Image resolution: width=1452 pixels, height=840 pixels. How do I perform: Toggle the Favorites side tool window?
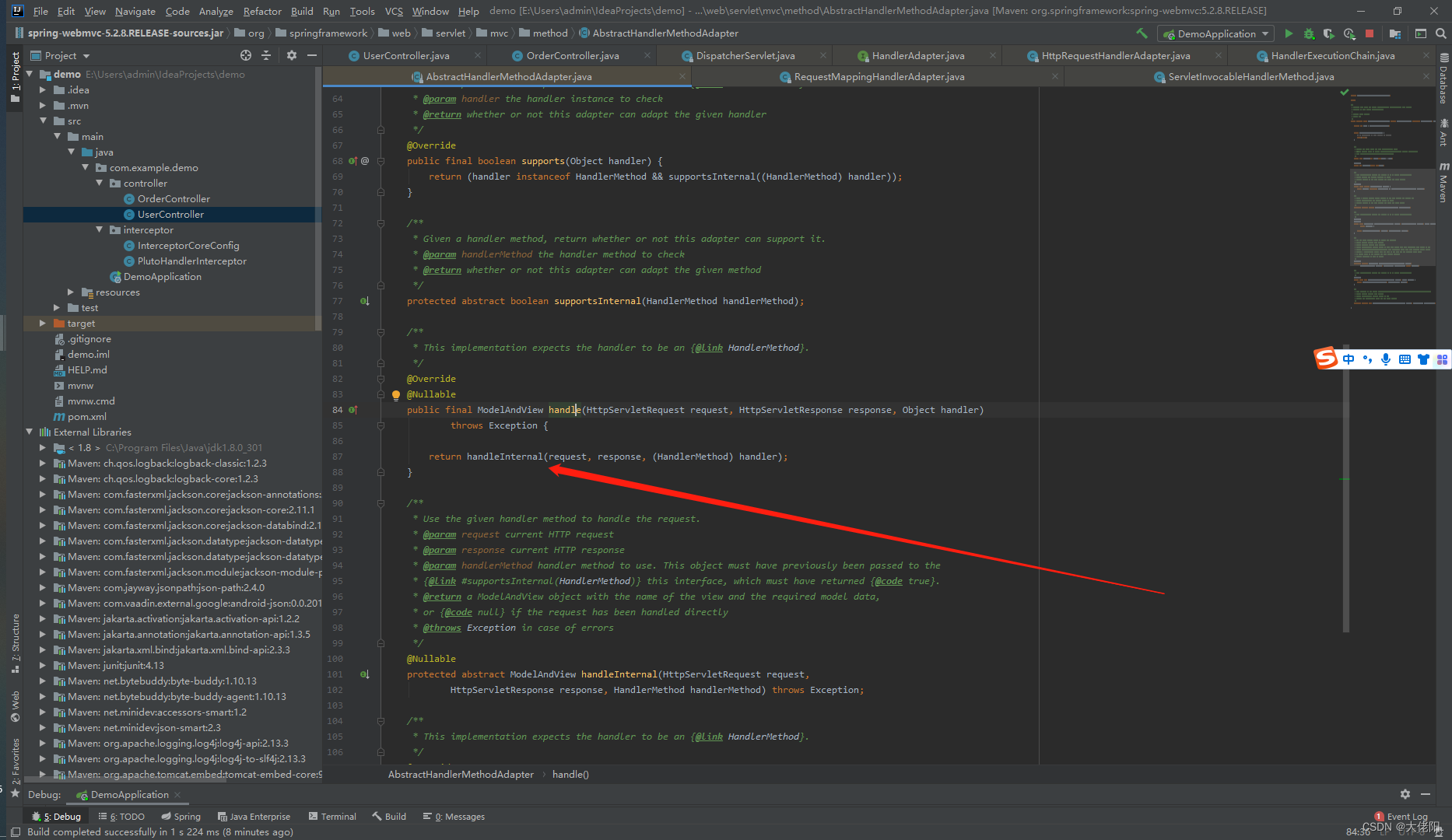16,767
